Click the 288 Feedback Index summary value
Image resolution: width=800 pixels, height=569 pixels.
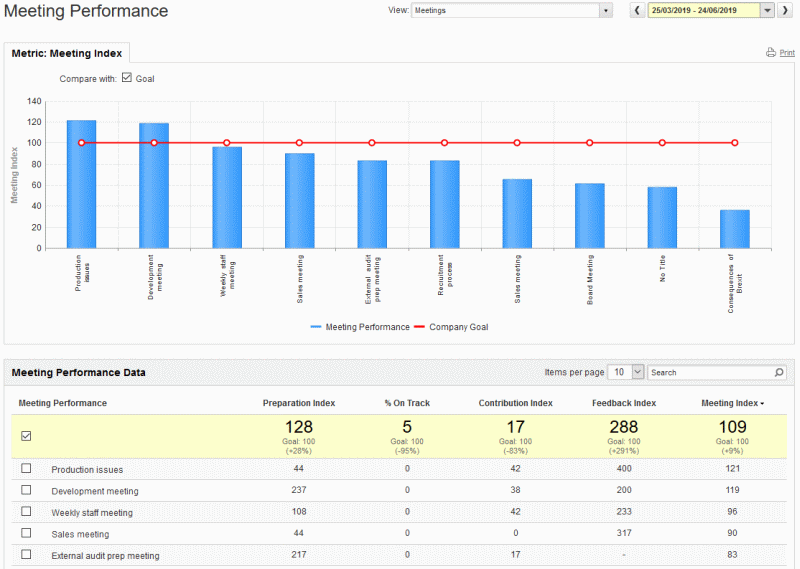[624, 427]
